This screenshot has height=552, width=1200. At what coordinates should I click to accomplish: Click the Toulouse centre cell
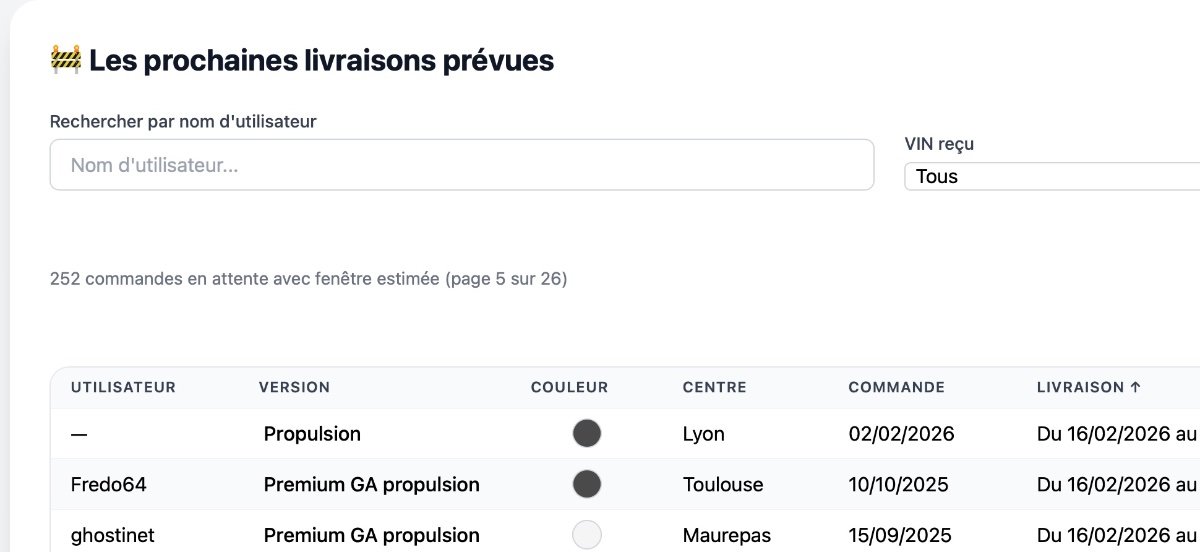click(x=723, y=485)
